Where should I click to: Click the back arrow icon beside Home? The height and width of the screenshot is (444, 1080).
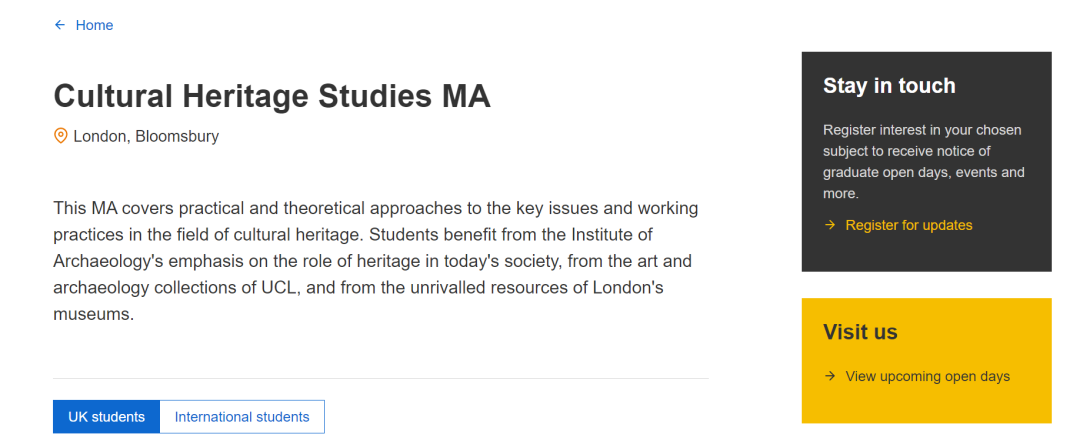(x=60, y=25)
